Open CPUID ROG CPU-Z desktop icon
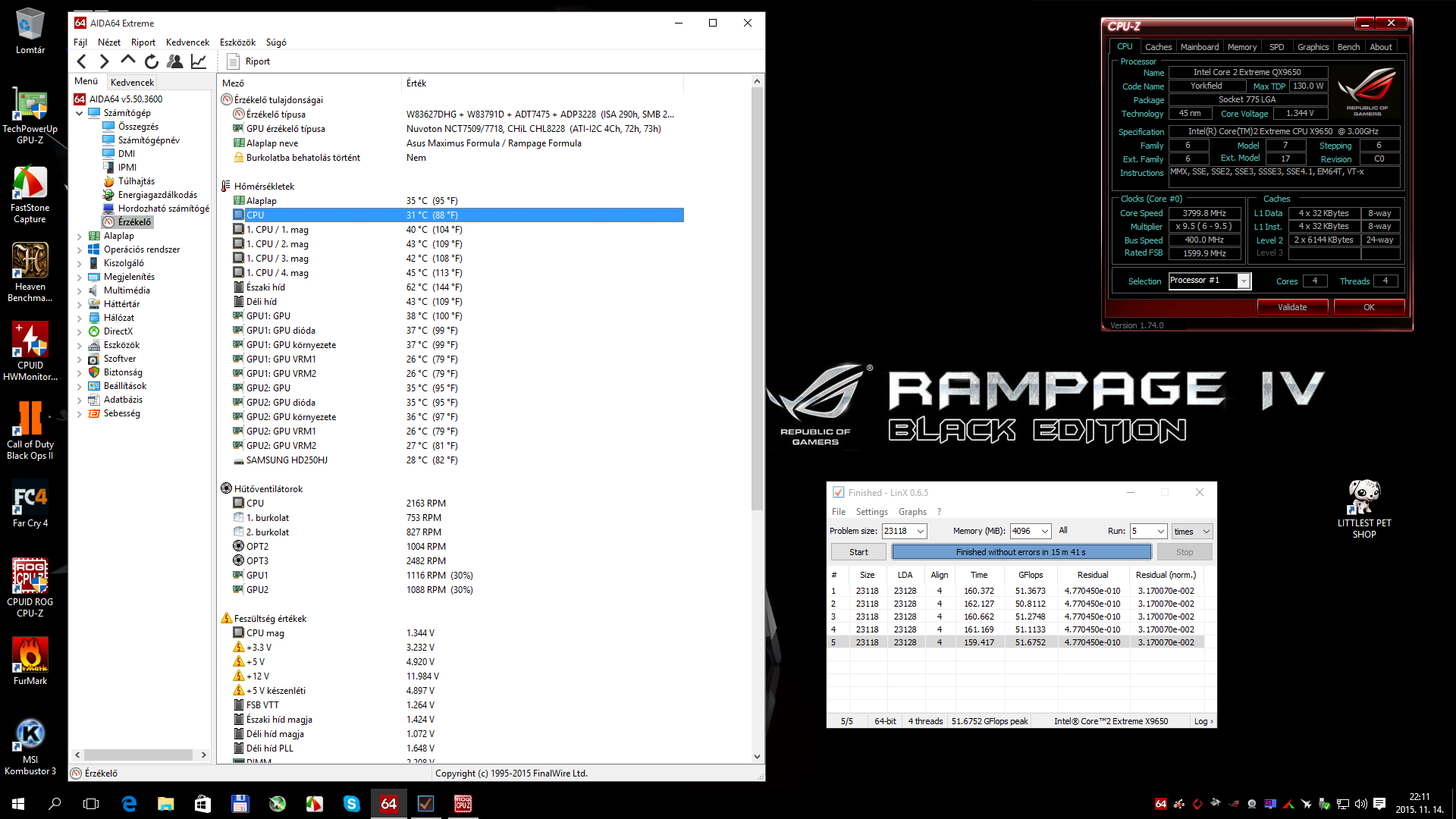 (30, 588)
